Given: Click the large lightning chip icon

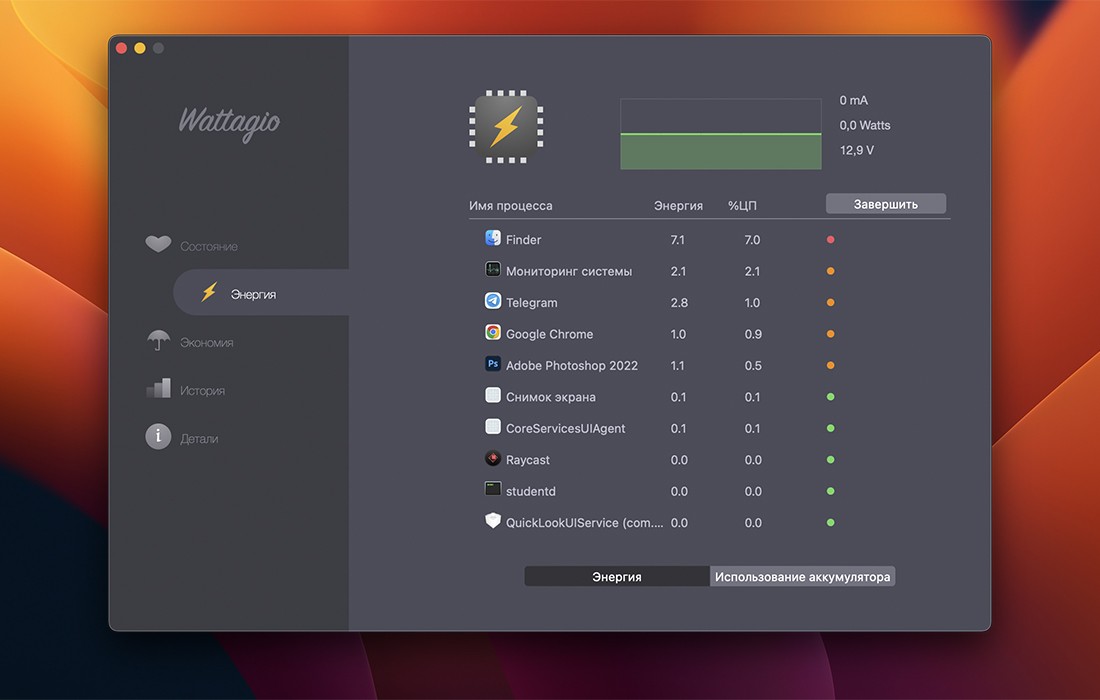Looking at the screenshot, I should [506, 128].
